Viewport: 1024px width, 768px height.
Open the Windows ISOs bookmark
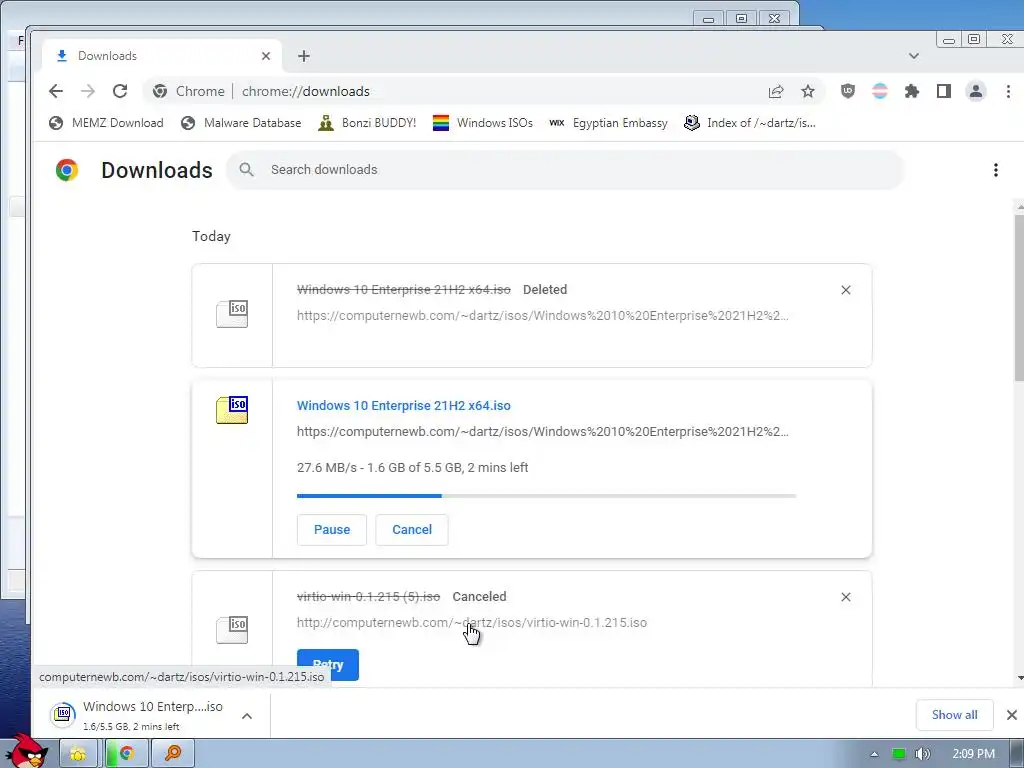tap(483, 123)
